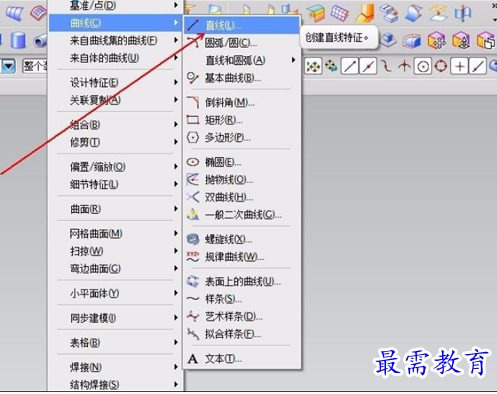Open the 扫掠(W) menu item
Screen dimensions: 497x394
coord(115,251)
